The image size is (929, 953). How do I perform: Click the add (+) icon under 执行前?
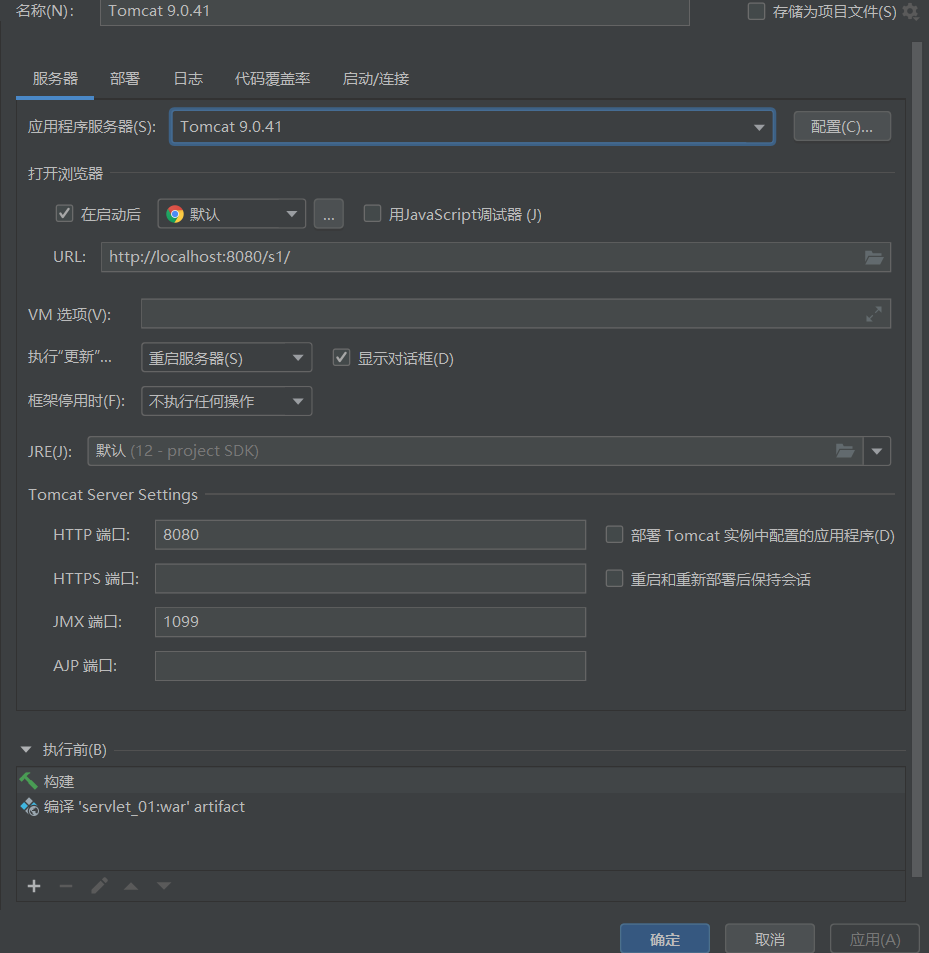33,886
